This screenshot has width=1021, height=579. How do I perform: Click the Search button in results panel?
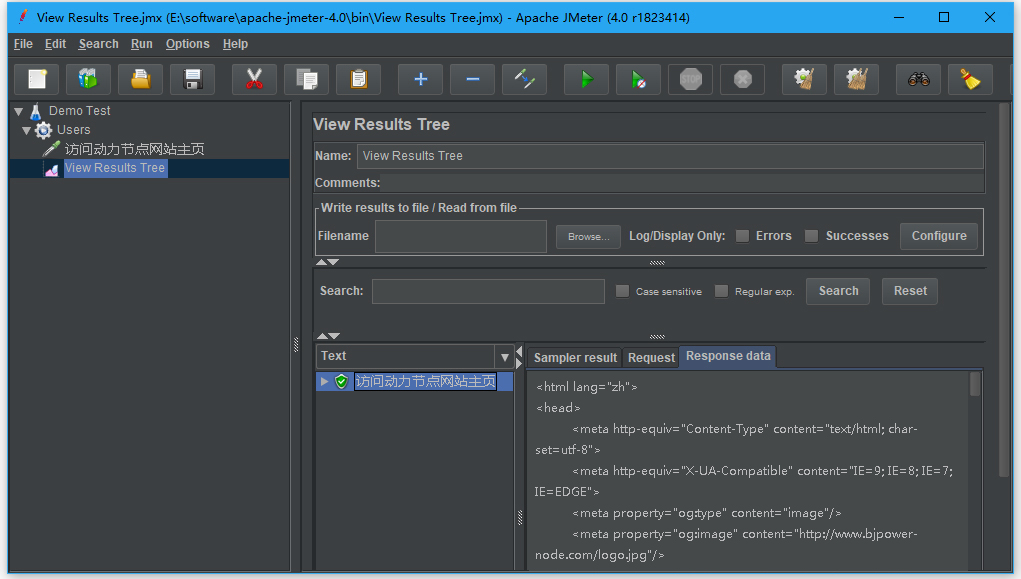coord(838,291)
